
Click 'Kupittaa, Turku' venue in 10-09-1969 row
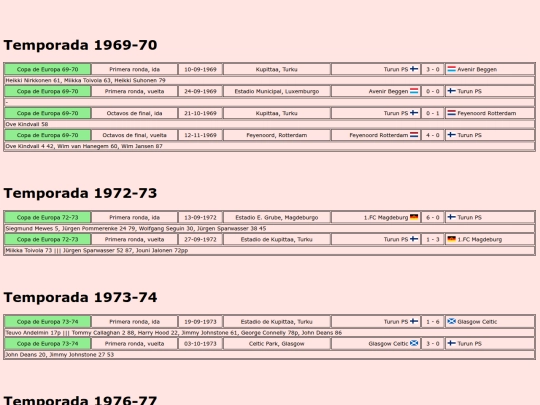277,69
